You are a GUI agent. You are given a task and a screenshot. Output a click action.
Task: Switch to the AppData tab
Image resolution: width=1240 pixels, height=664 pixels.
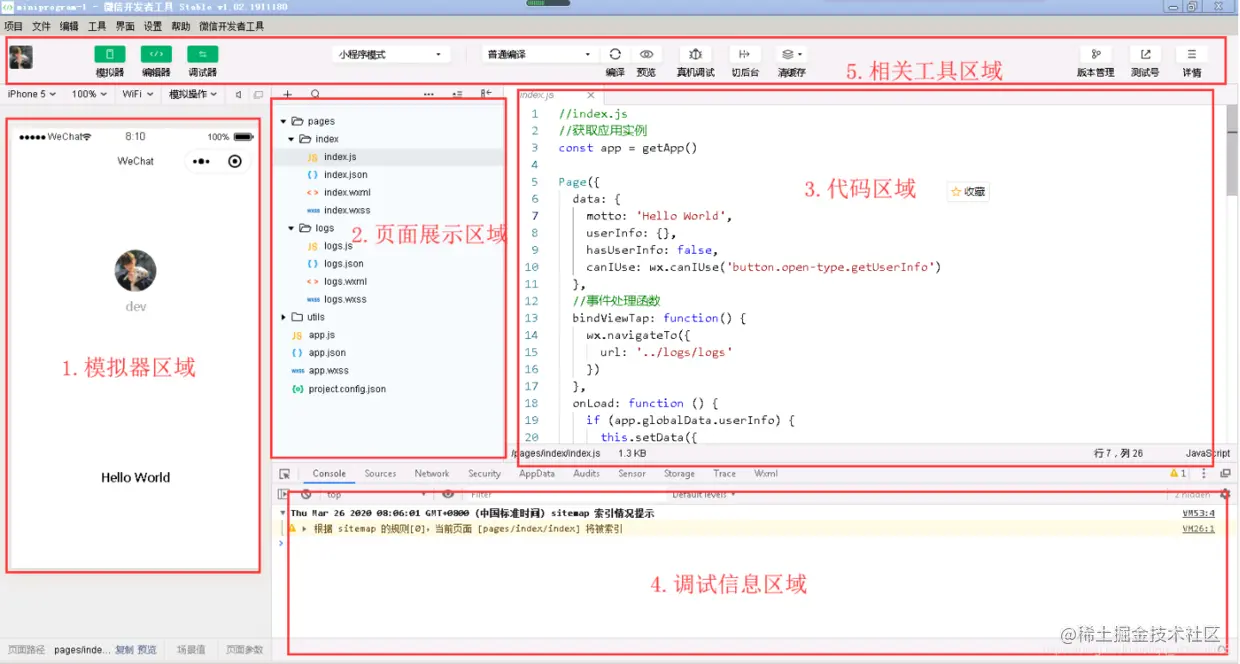(x=537, y=474)
